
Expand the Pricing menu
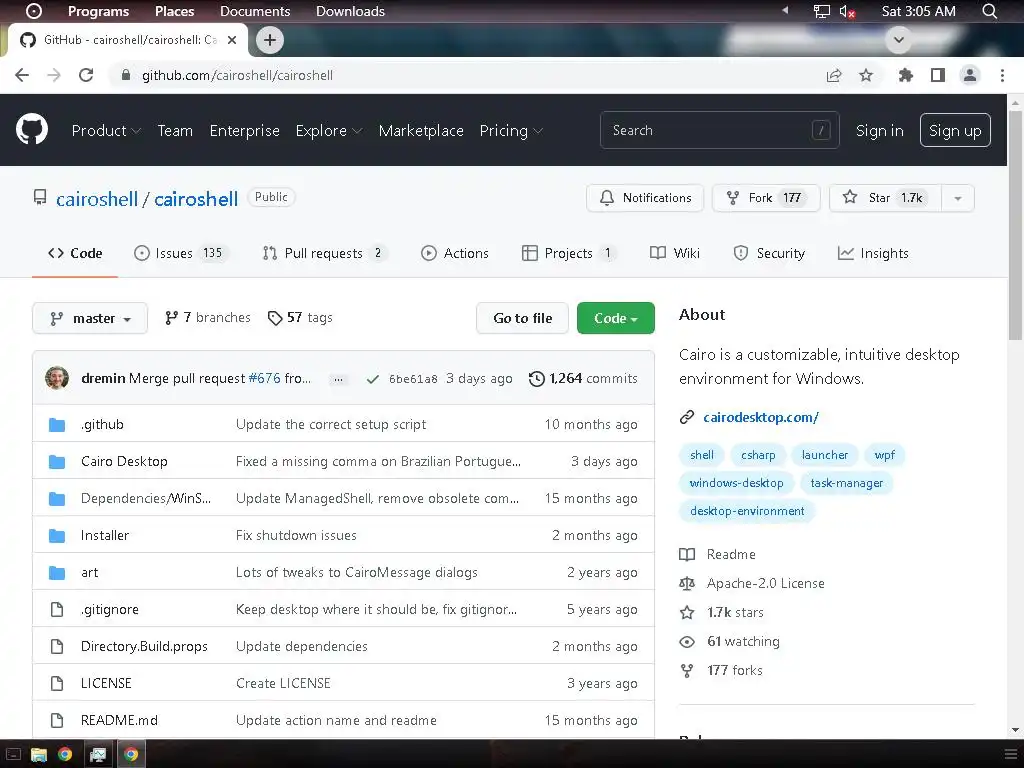[x=511, y=131]
